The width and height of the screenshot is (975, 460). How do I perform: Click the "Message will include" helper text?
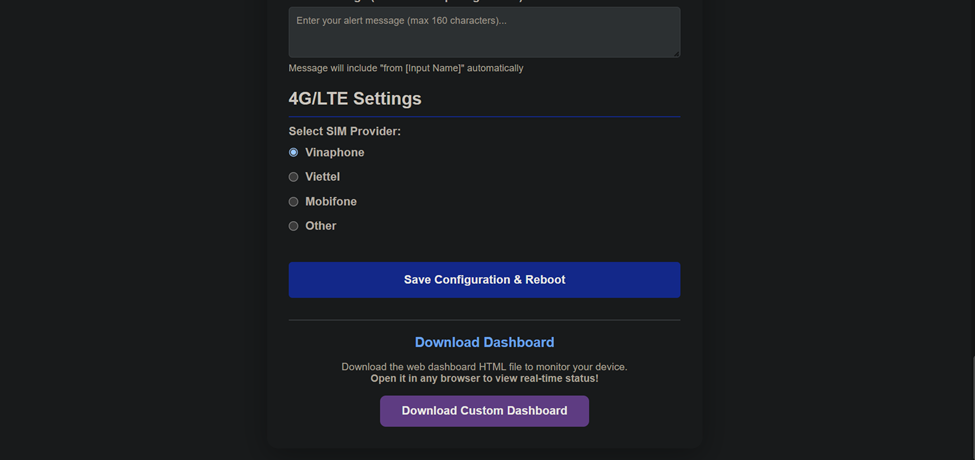tap(405, 68)
